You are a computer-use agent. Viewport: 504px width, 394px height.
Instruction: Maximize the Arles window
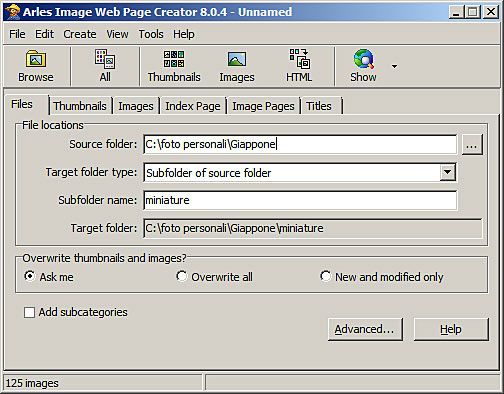(x=472, y=12)
